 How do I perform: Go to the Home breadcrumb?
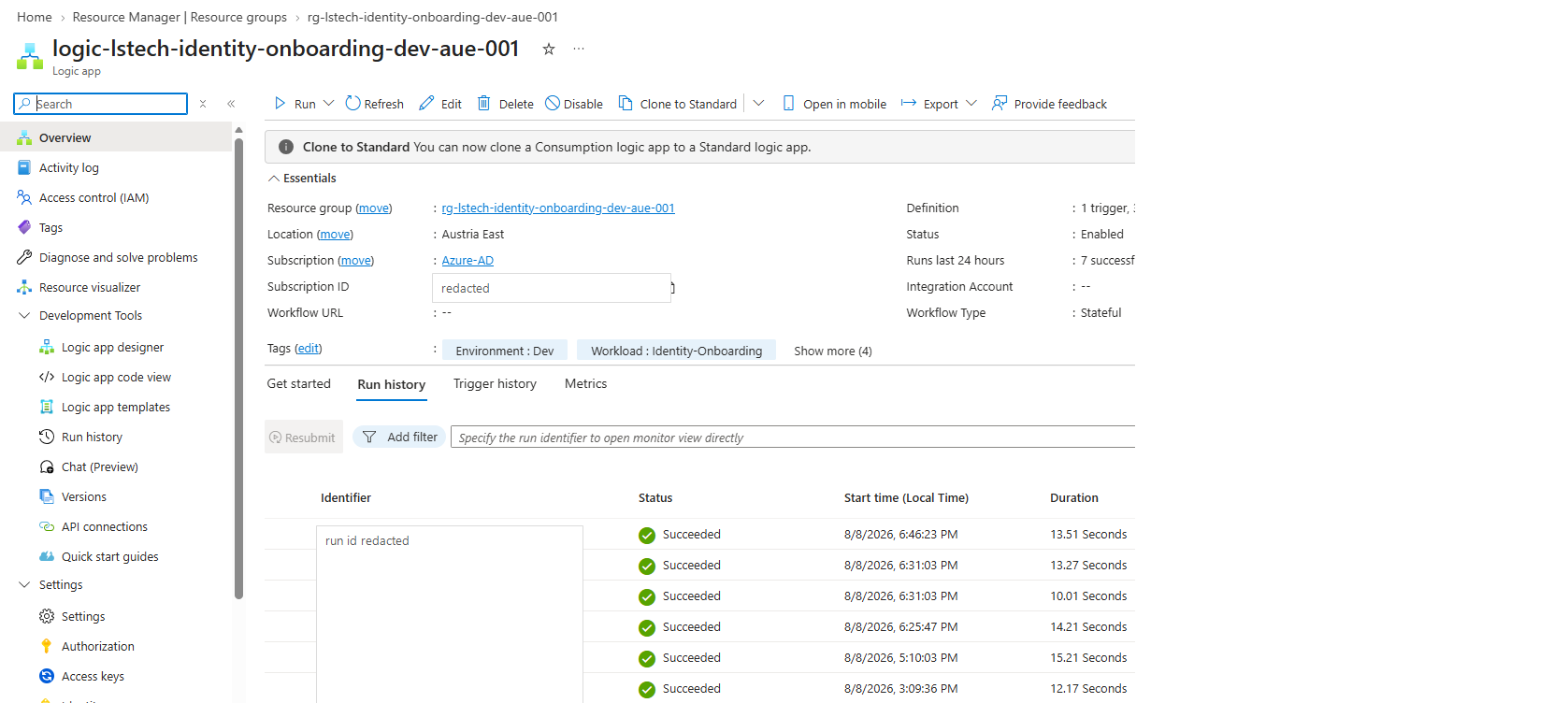(x=35, y=17)
